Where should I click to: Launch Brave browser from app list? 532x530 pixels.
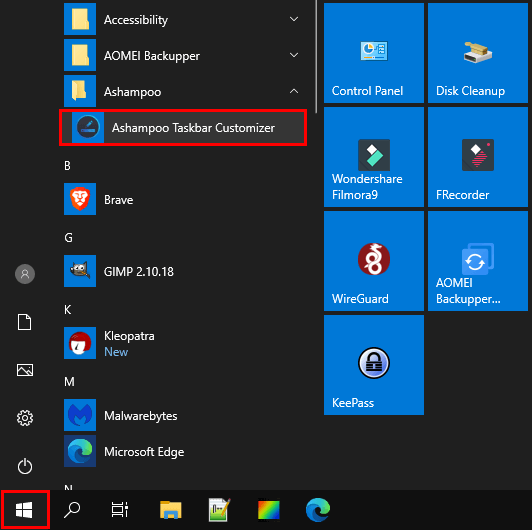click(x=183, y=200)
